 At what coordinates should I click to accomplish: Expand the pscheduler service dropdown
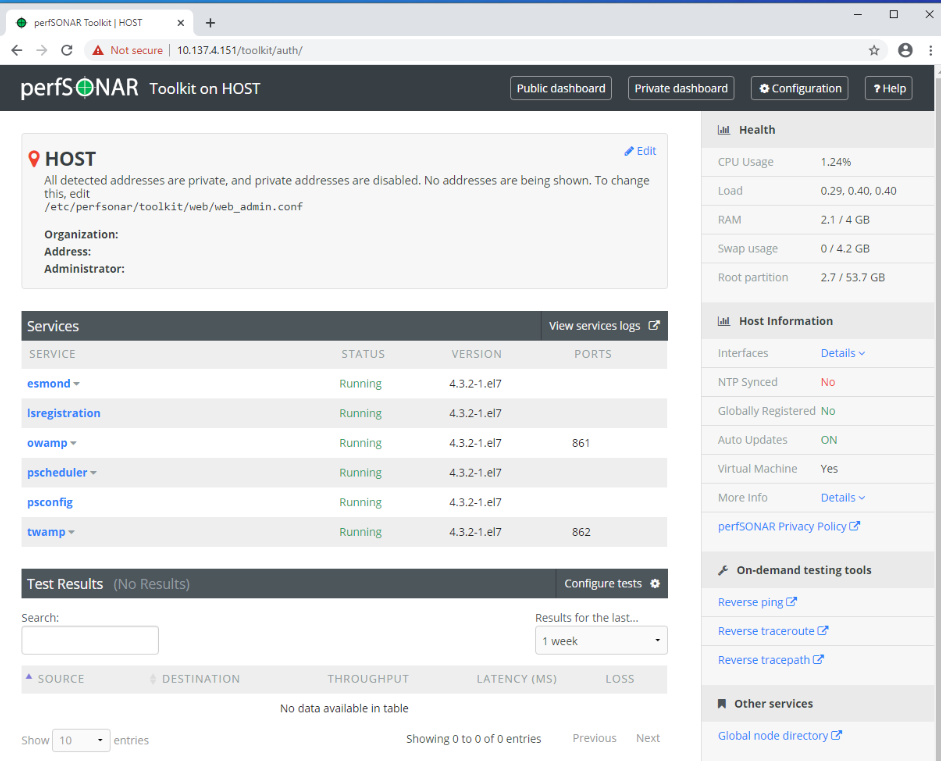(93, 473)
